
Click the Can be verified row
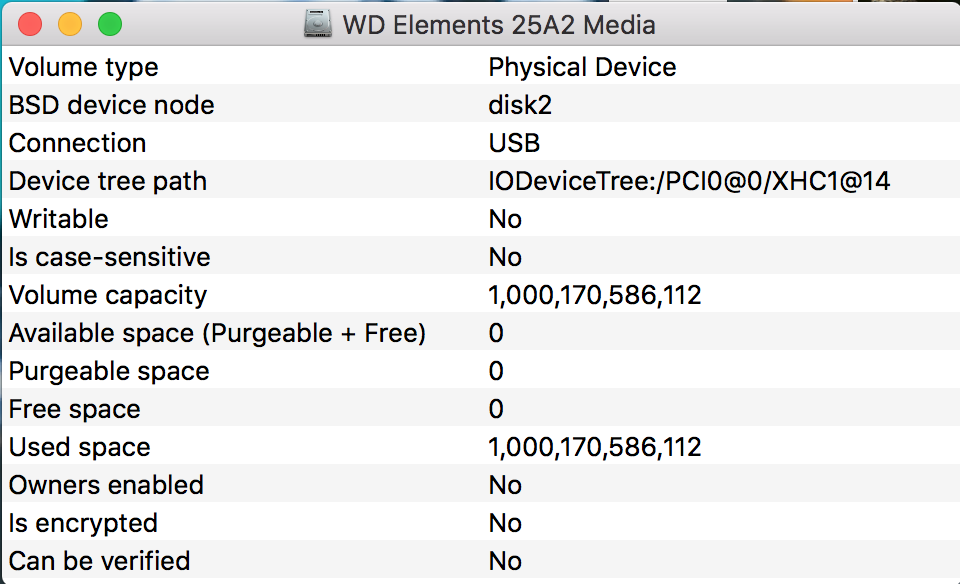tap(481, 561)
